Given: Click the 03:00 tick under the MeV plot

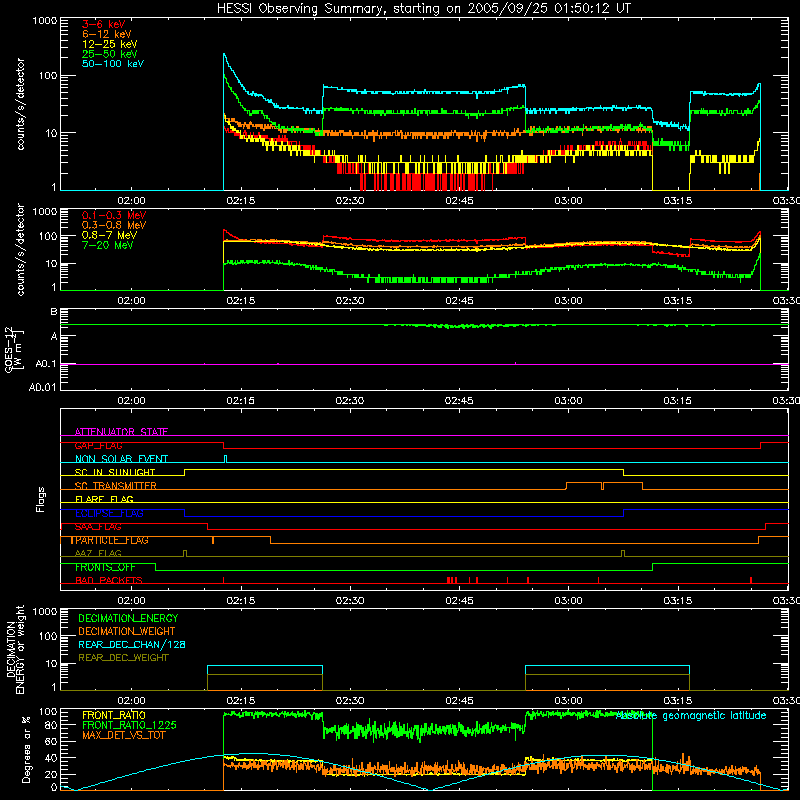Looking at the screenshot, I should (568, 301).
